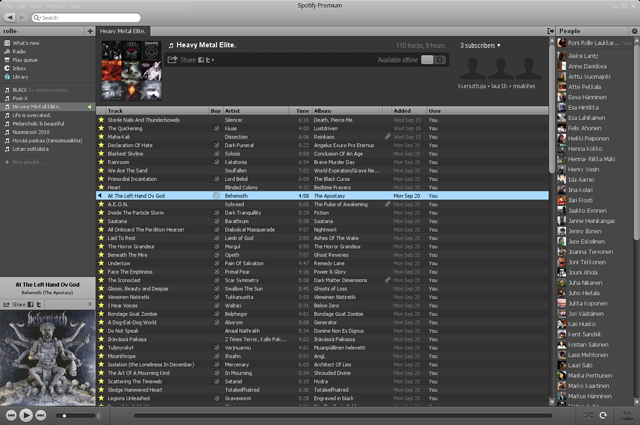
Task: Open the Help menu
Action: coord(75,6)
